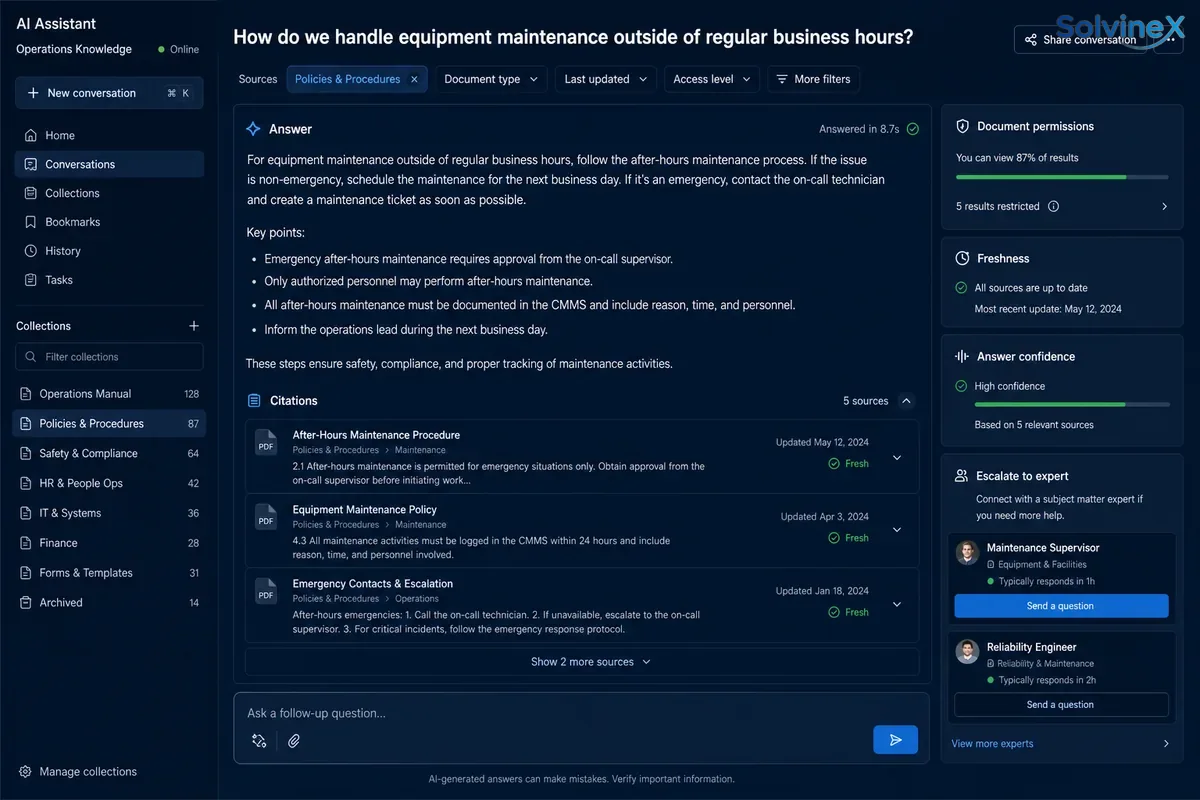Attach a file using the paperclip icon
The height and width of the screenshot is (800, 1200).
tap(294, 741)
